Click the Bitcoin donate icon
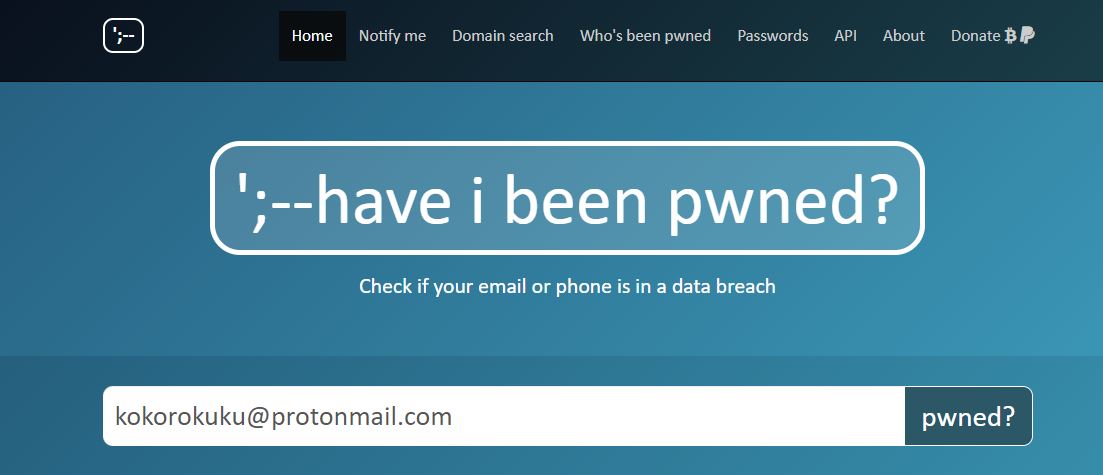The image size is (1103, 475). point(1011,35)
